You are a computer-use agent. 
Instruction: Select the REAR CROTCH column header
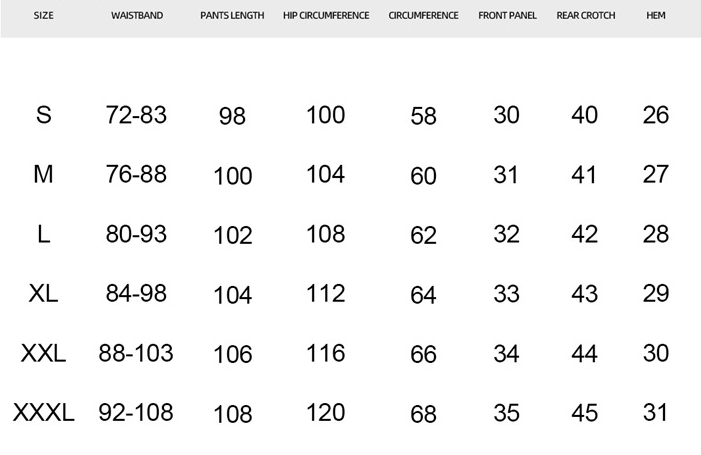tap(586, 16)
